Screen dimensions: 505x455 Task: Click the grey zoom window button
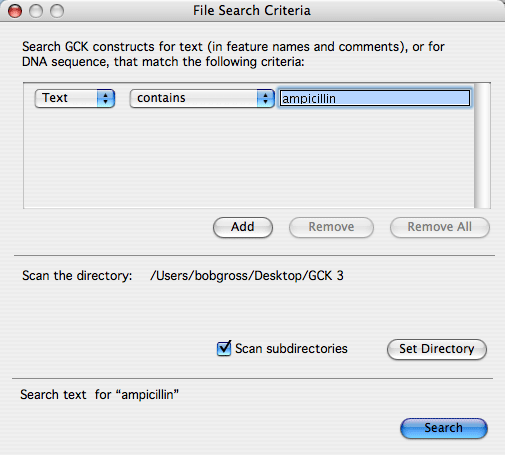(57, 11)
